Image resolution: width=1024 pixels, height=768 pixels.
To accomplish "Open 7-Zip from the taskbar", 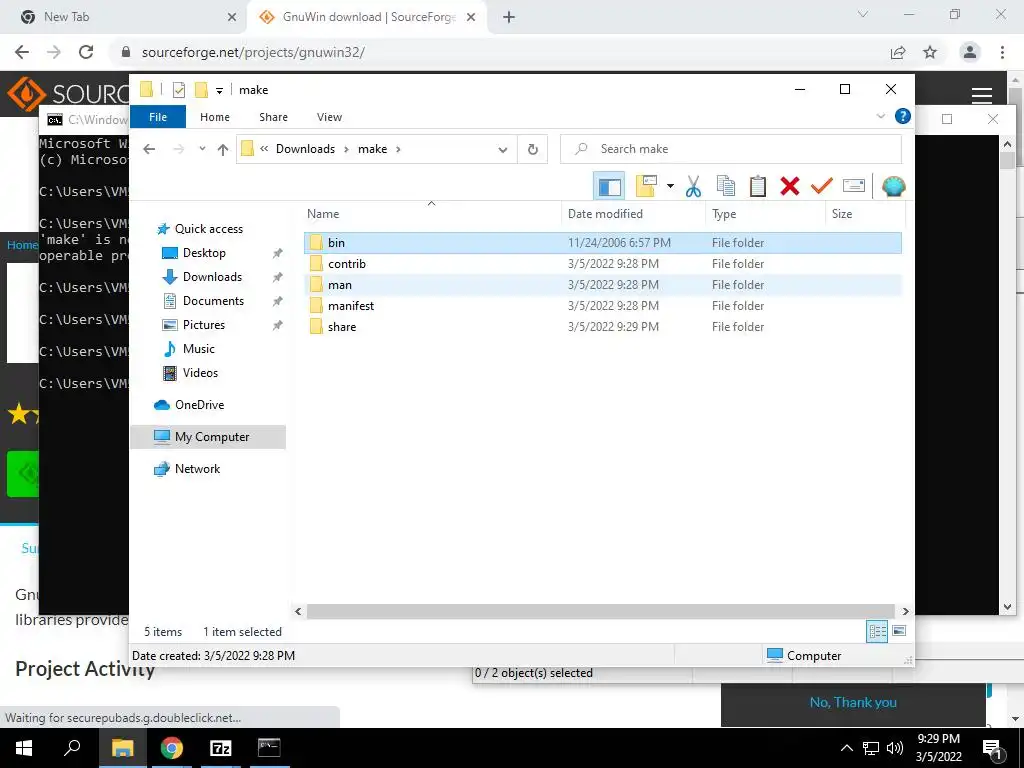I will coord(220,748).
